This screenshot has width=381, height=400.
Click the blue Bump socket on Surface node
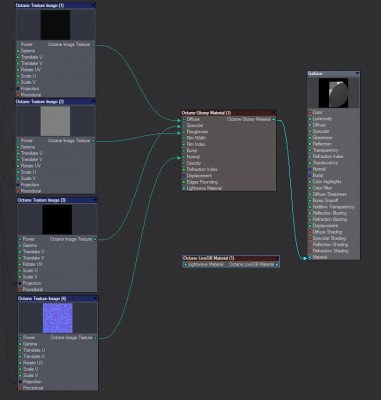click(310, 175)
